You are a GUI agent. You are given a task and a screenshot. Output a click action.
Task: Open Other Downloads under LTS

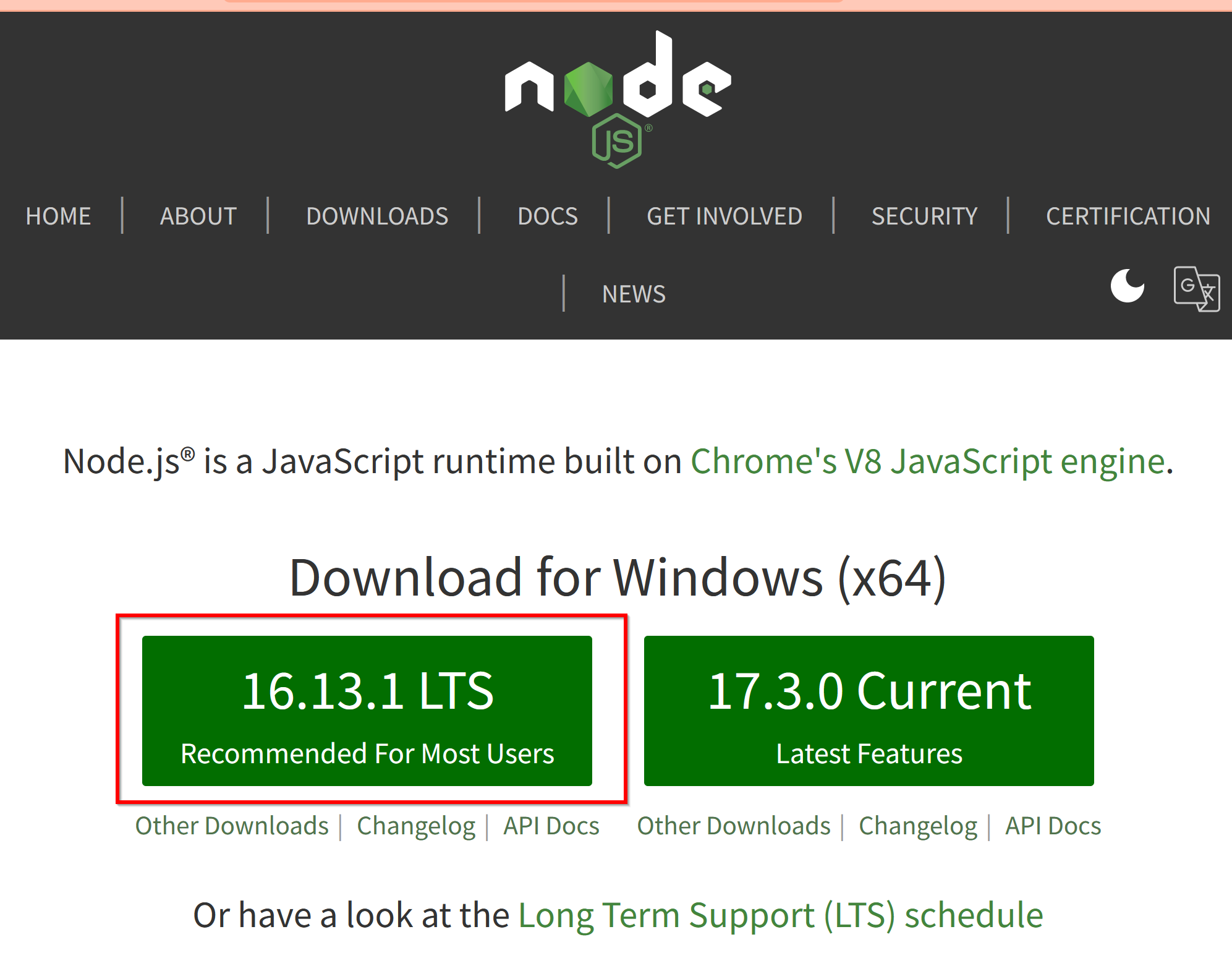pos(232,826)
